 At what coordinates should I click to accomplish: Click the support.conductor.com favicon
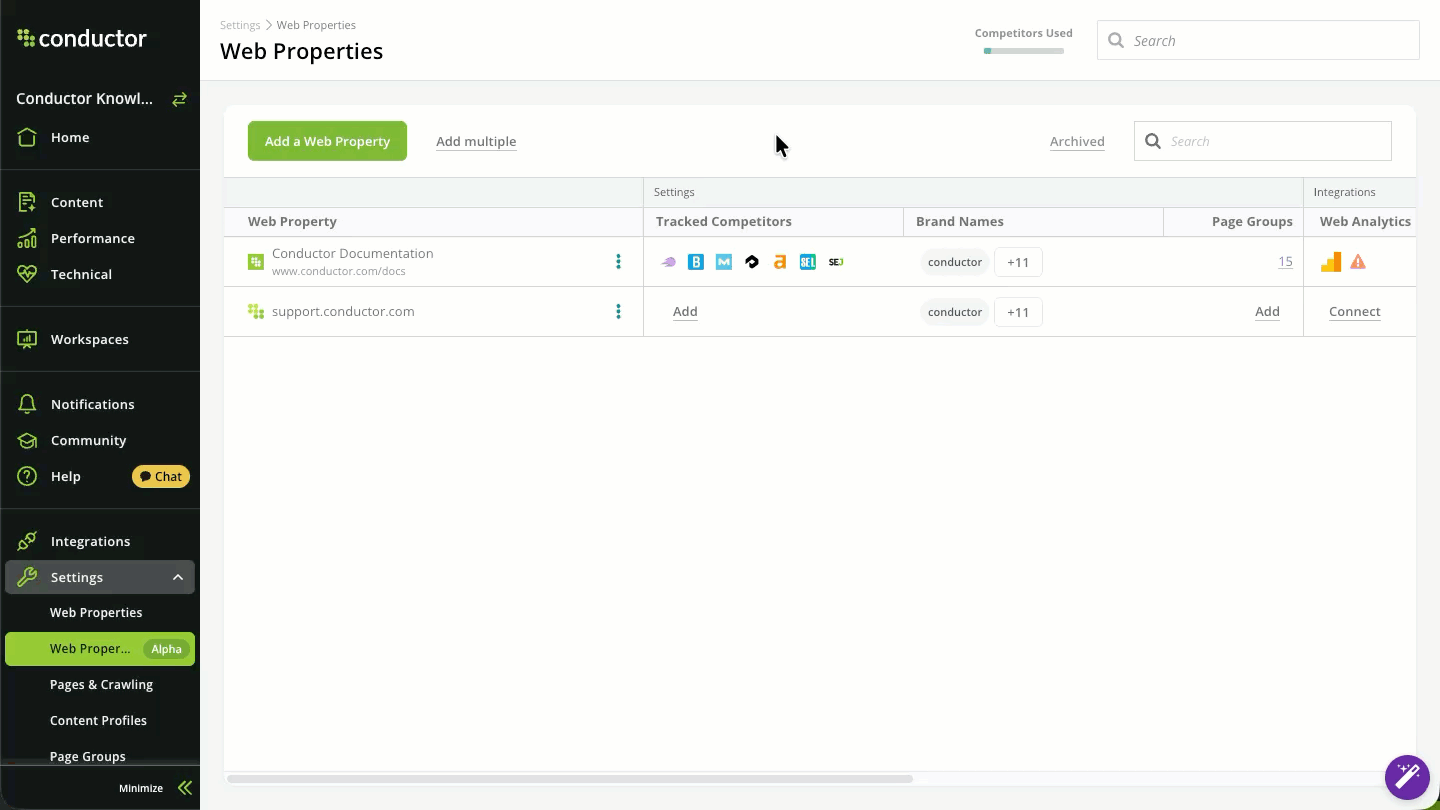click(x=256, y=312)
